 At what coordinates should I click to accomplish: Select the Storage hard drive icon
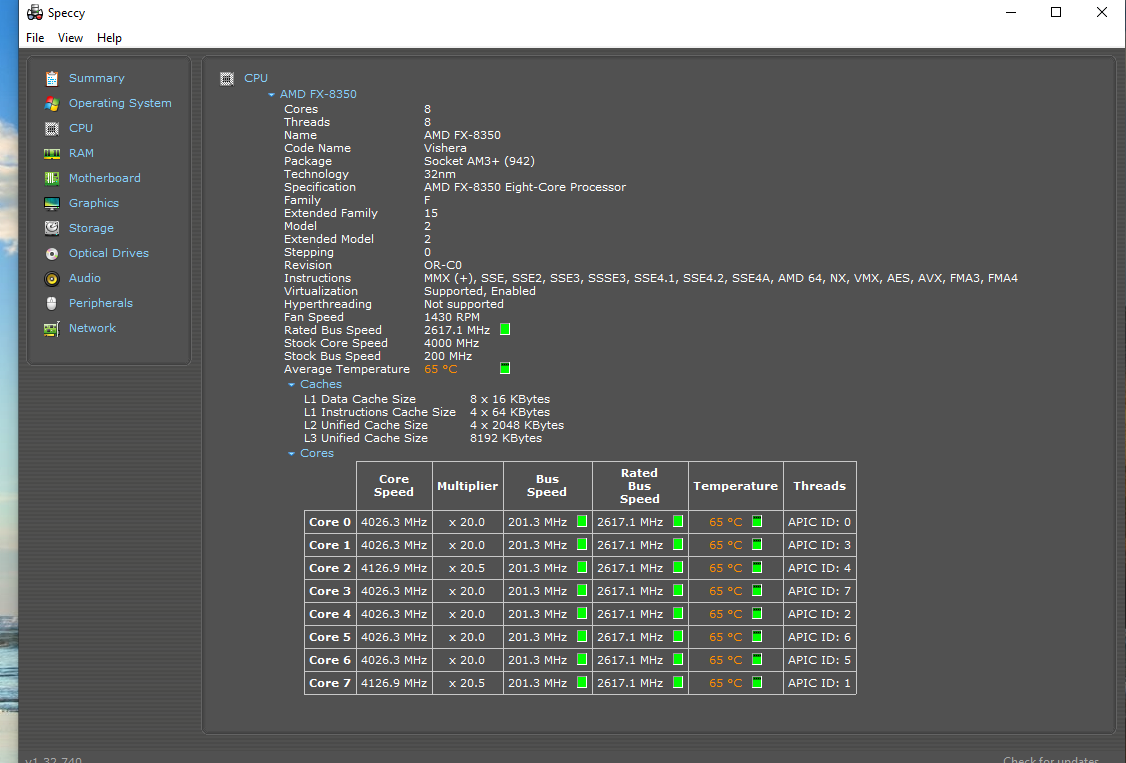tap(51, 228)
